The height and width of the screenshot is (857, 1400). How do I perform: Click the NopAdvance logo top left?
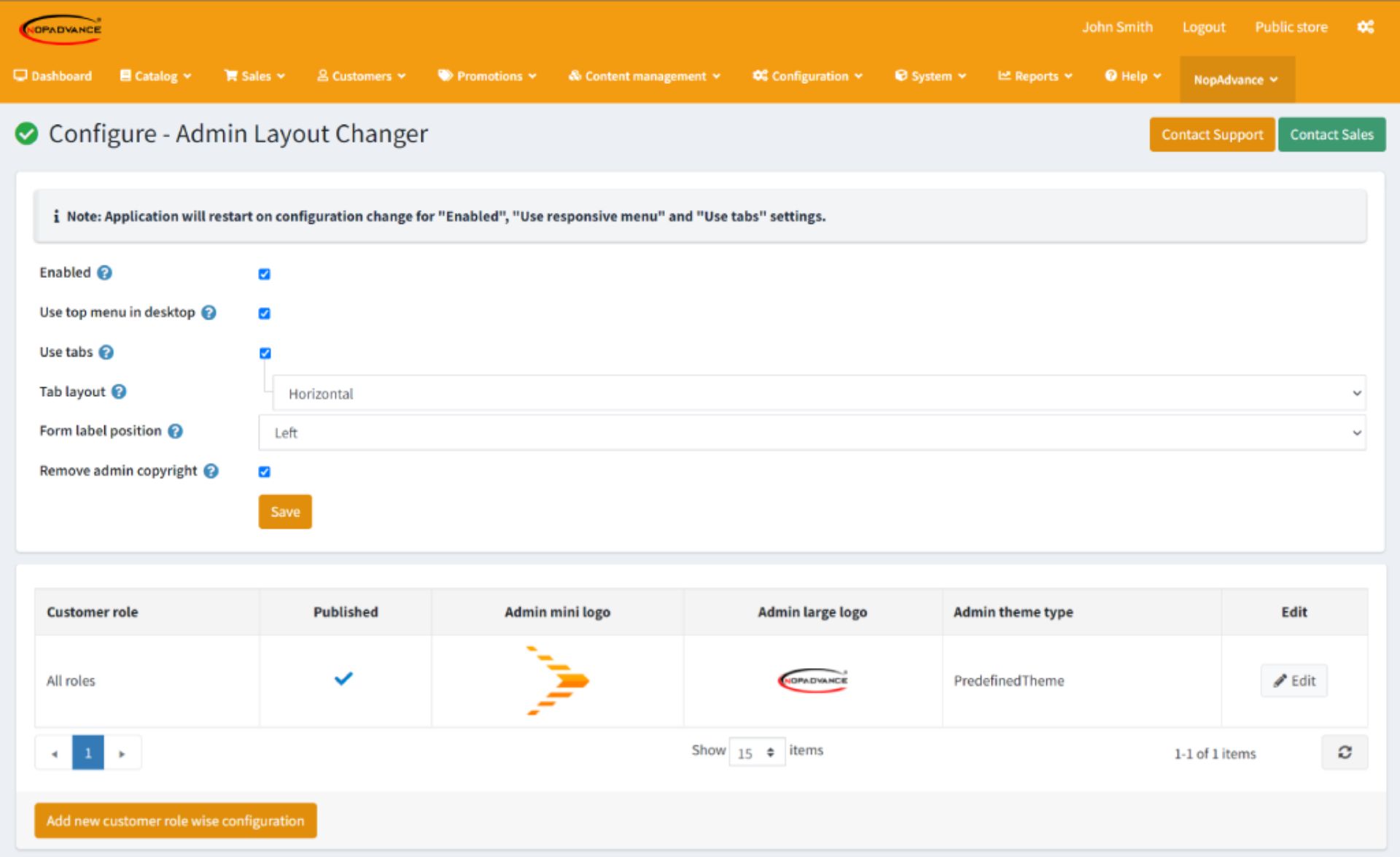click(61, 28)
